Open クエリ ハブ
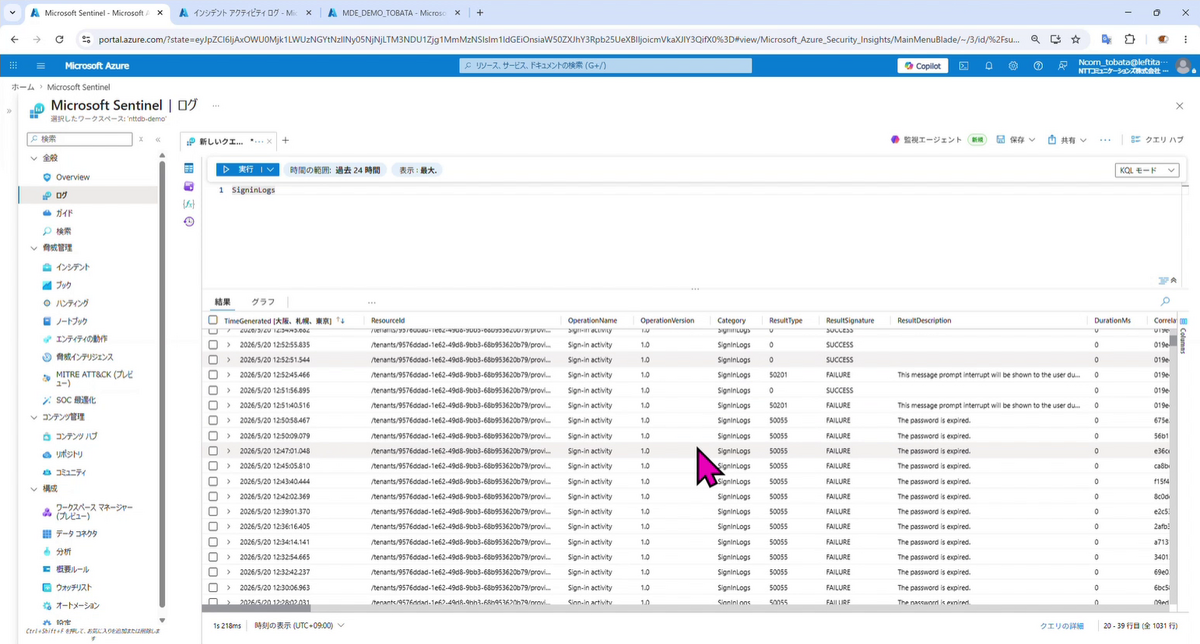Viewport: 1200px width, 644px height. click(x=1157, y=140)
